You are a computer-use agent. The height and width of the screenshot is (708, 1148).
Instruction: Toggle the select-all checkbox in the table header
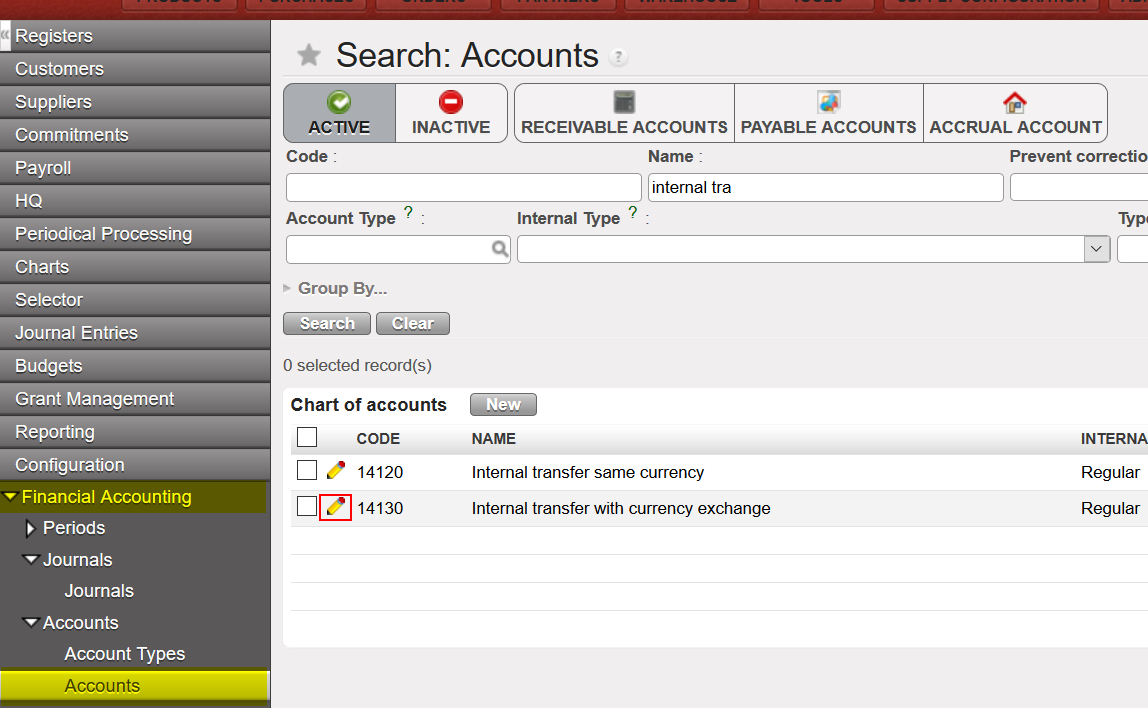click(x=307, y=437)
